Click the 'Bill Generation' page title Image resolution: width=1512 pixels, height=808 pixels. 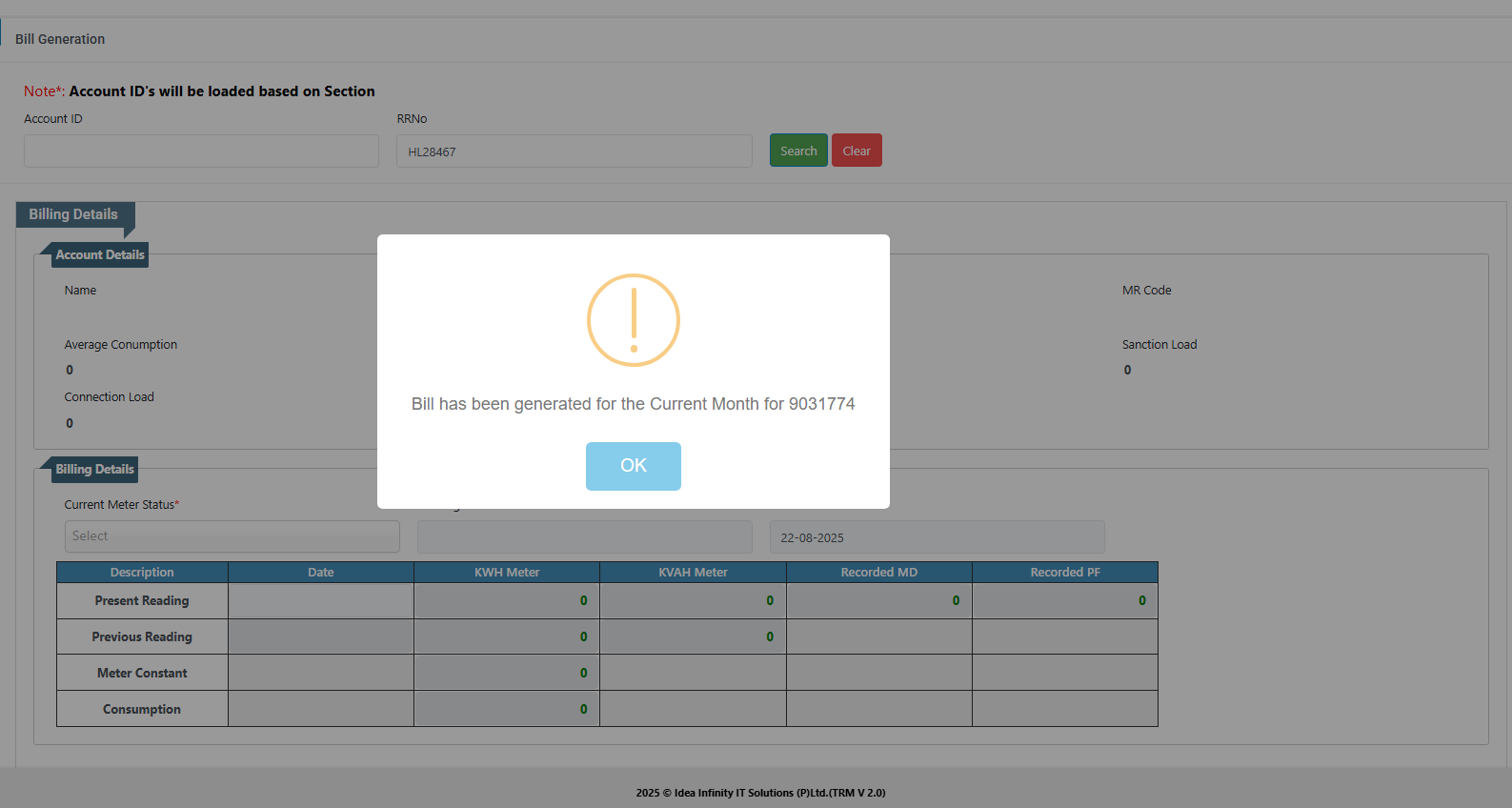[60, 39]
